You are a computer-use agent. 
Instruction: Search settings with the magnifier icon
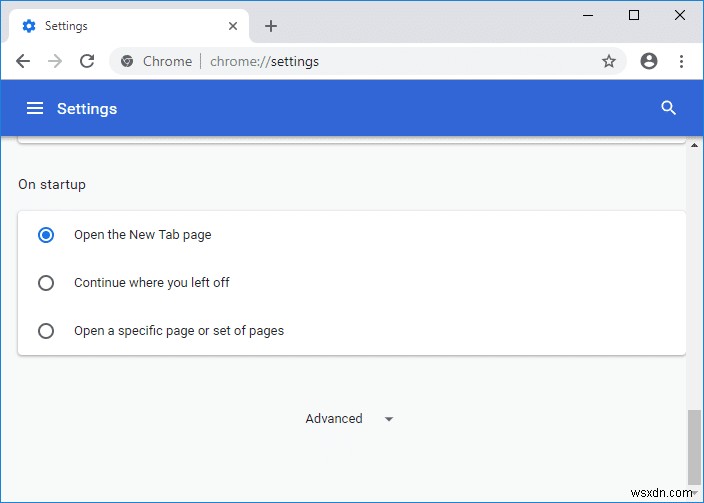669,108
